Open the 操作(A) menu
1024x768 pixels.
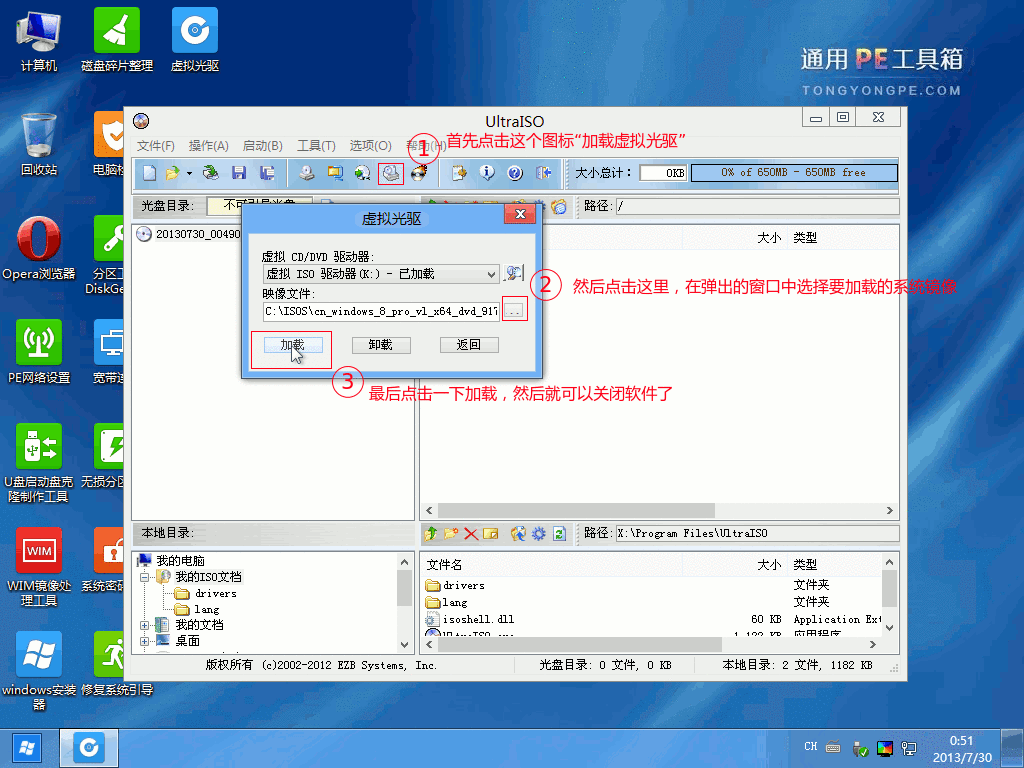tap(208, 146)
